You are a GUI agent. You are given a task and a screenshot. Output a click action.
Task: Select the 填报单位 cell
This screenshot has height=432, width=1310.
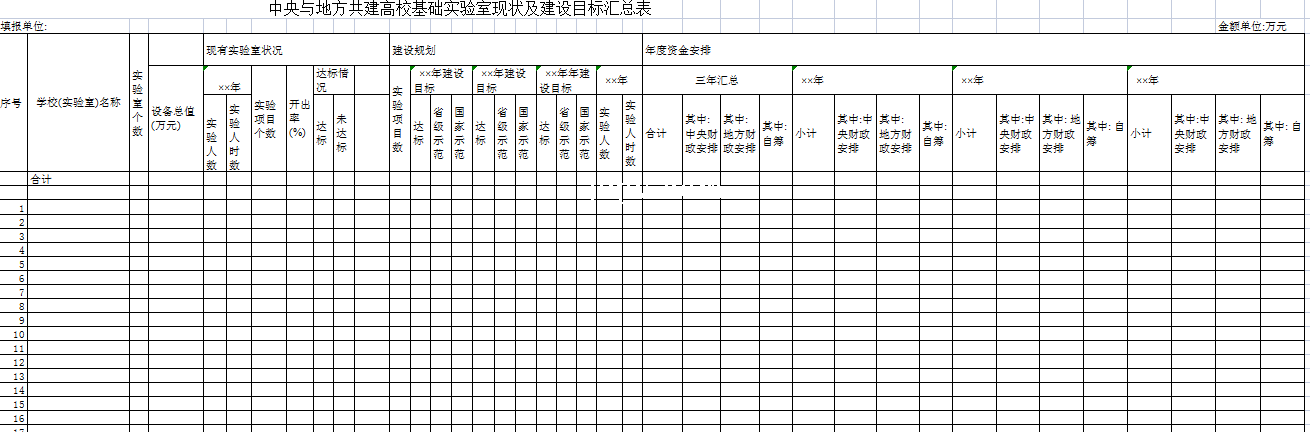[x=24, y=27]
